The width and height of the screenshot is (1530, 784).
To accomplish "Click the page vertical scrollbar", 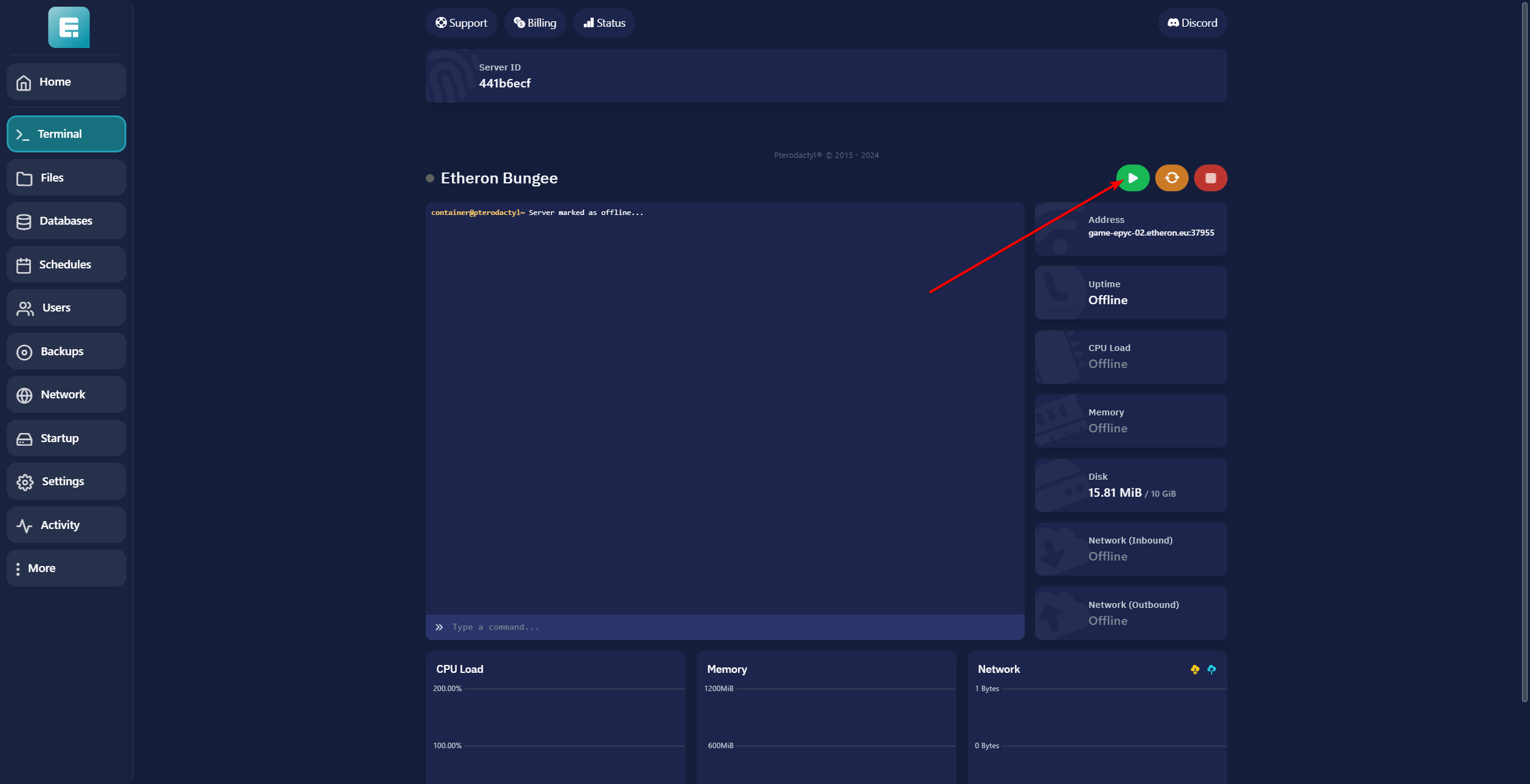I will coord(1525,352).
